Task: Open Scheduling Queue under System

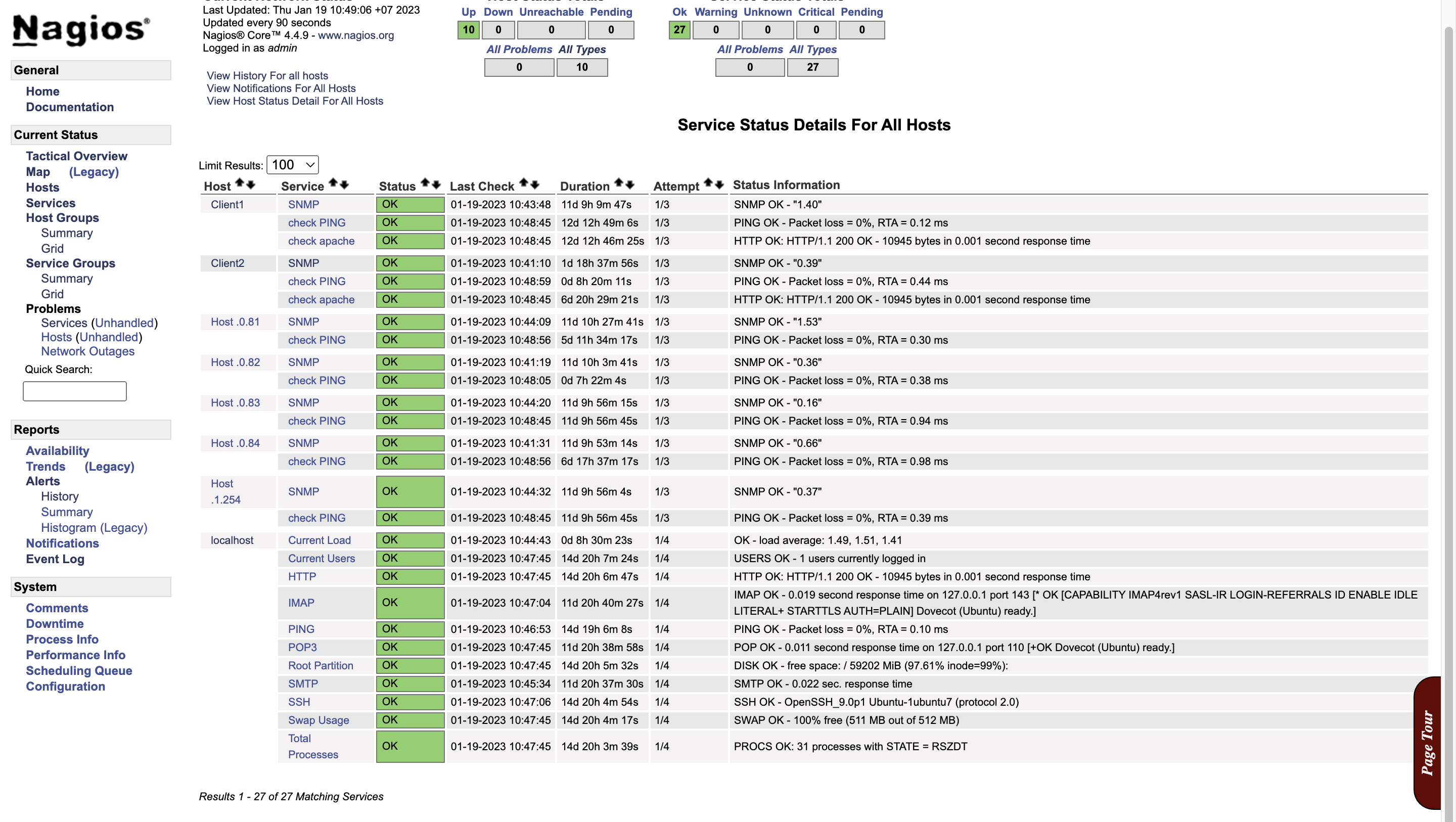Action: 78,670
